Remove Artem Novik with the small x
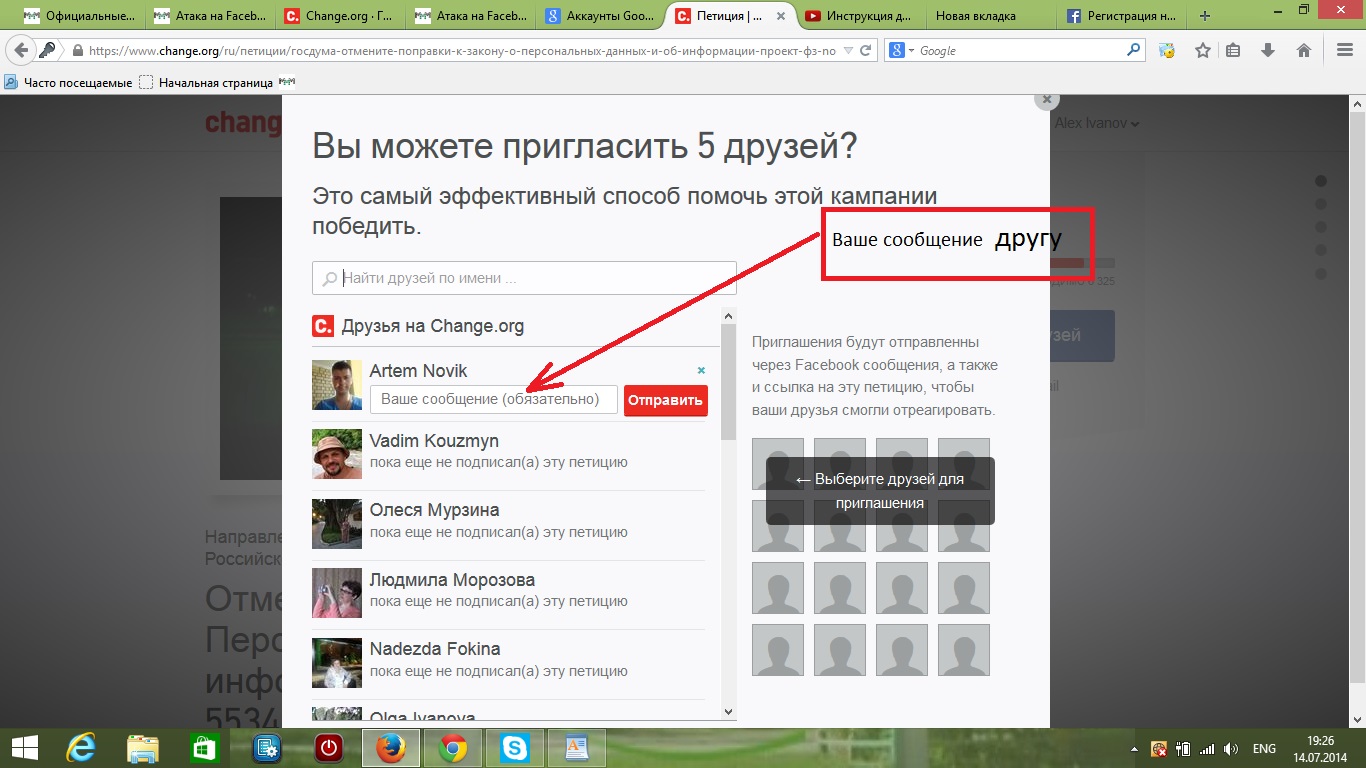The width and height of the screenshot is (1366, 768). click(701, 370)
